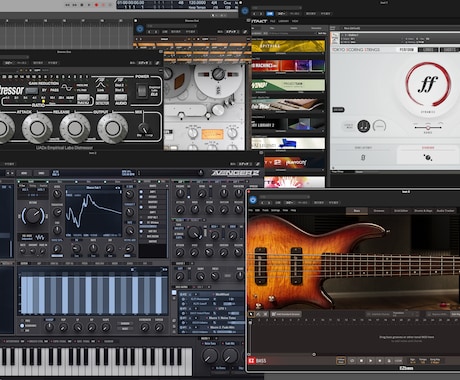This screenshot has width=460, height=380.
Task: Click the orange-outlined button in EZbass transport
Action: pyautogui.click(x=341, y=361)
